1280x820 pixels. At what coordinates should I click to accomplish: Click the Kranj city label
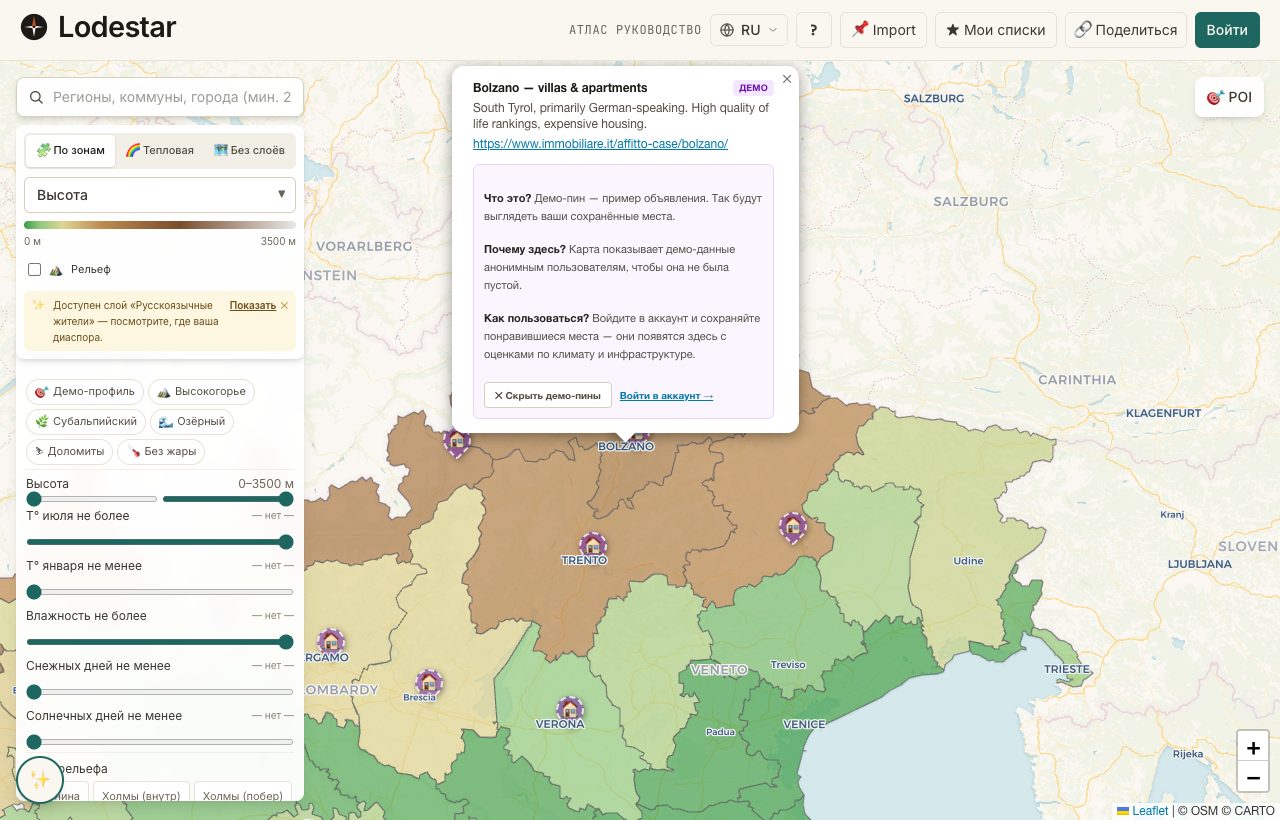(1172, 515)
